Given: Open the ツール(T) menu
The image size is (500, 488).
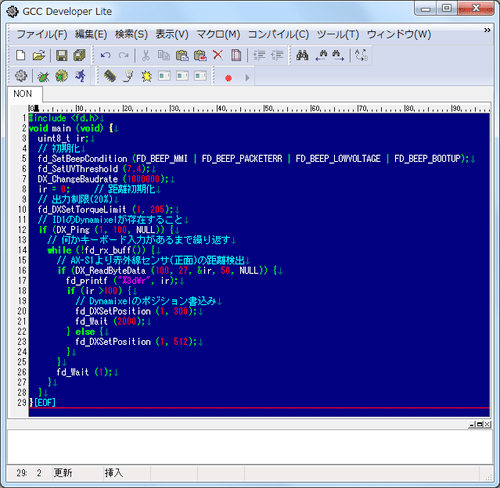Looking at the screenshot, I should (x=338, y=34).
